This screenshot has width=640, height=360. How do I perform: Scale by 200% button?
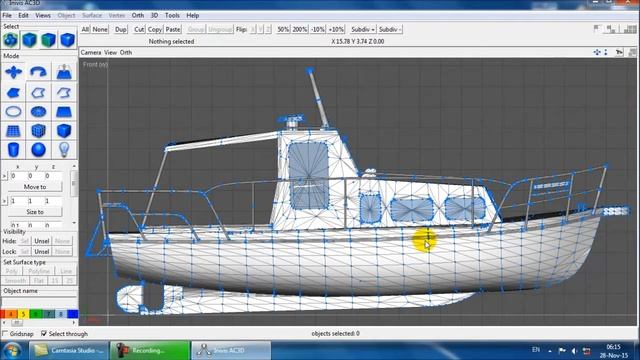click(300, 29)
